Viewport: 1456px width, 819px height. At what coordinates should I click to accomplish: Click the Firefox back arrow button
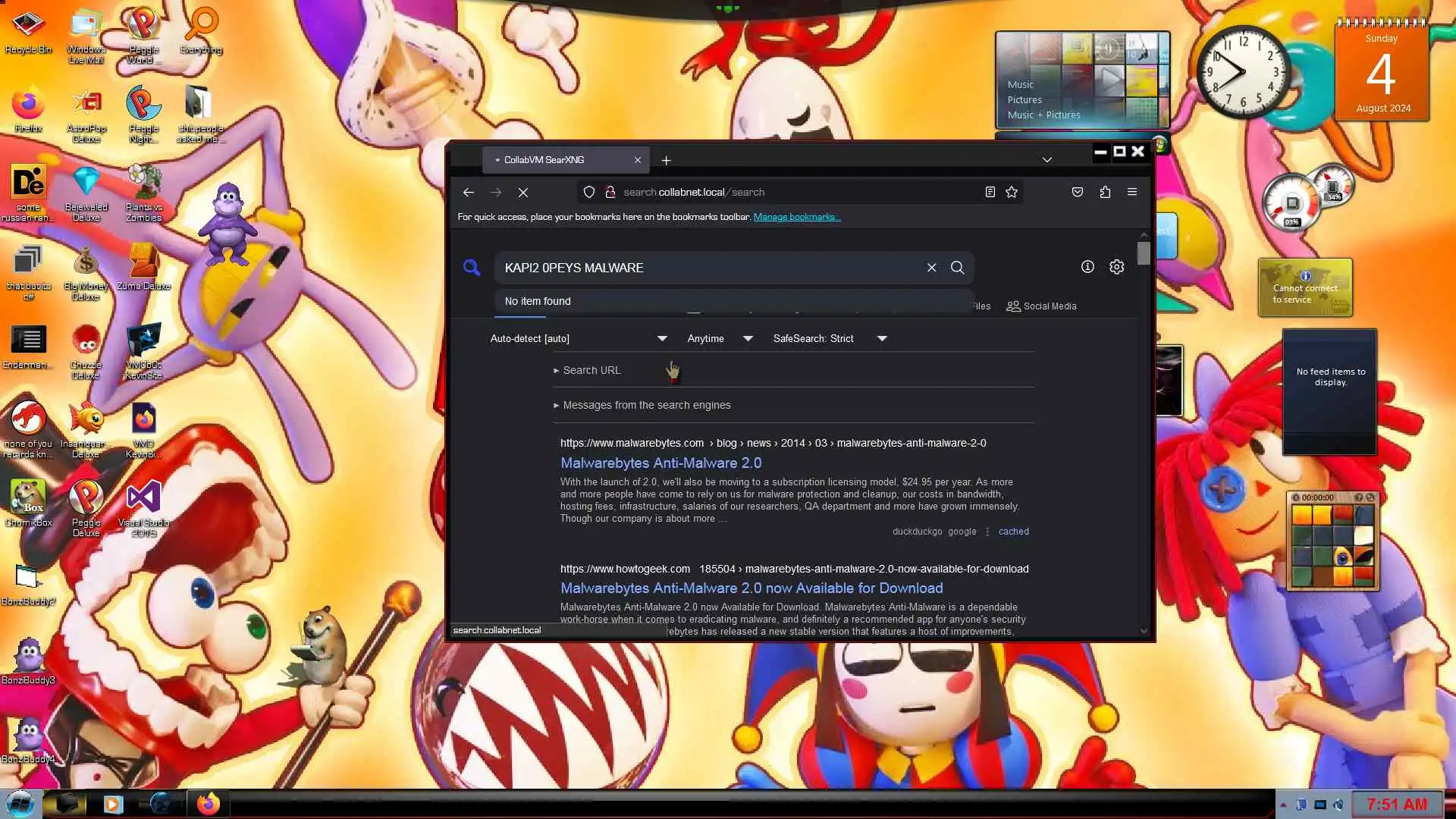[469, 193]
